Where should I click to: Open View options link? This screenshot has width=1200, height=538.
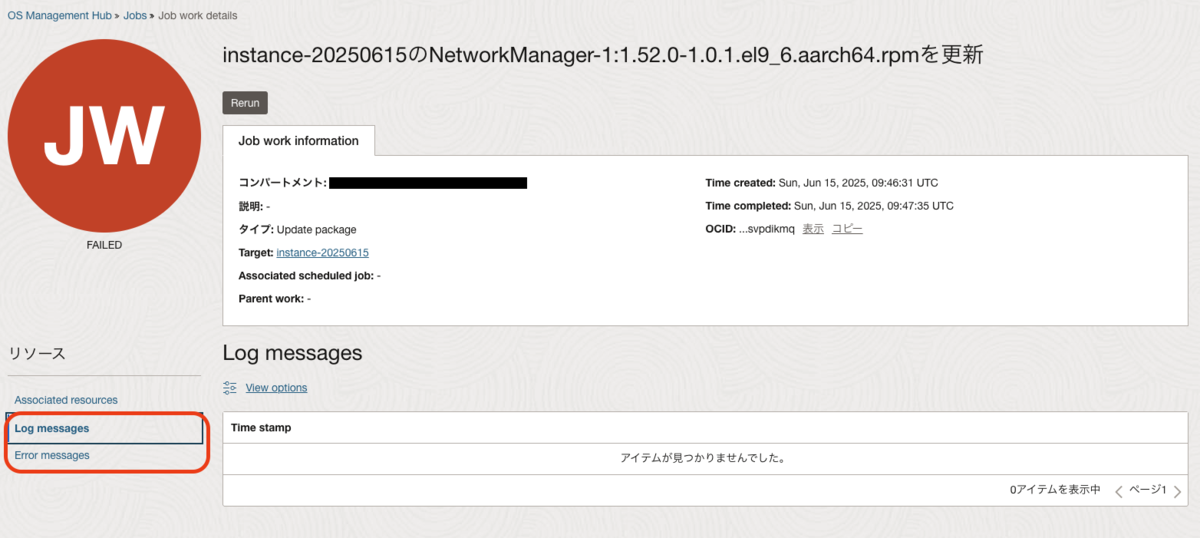pyautogui.click(x=276, y=388)
